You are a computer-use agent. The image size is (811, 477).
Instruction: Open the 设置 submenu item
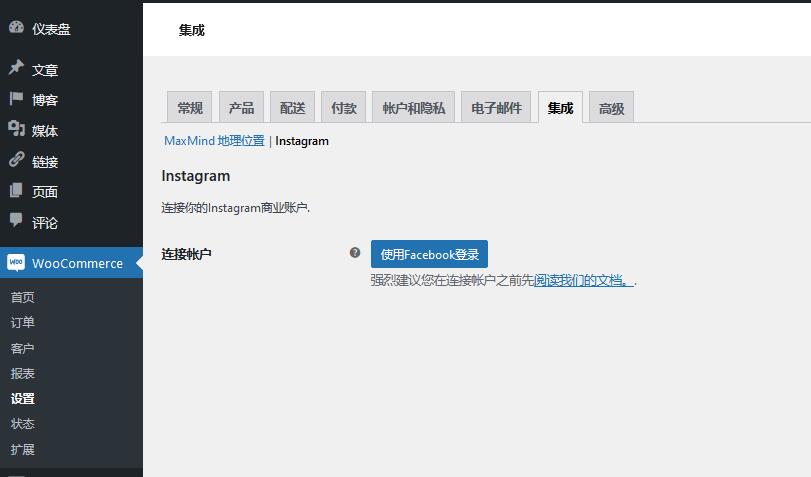pos(23,399)
